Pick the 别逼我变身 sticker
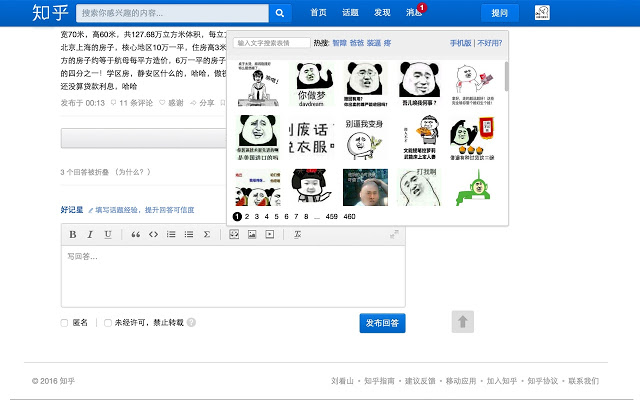Viewport: 640px width, 400px height. coord(365,138)
